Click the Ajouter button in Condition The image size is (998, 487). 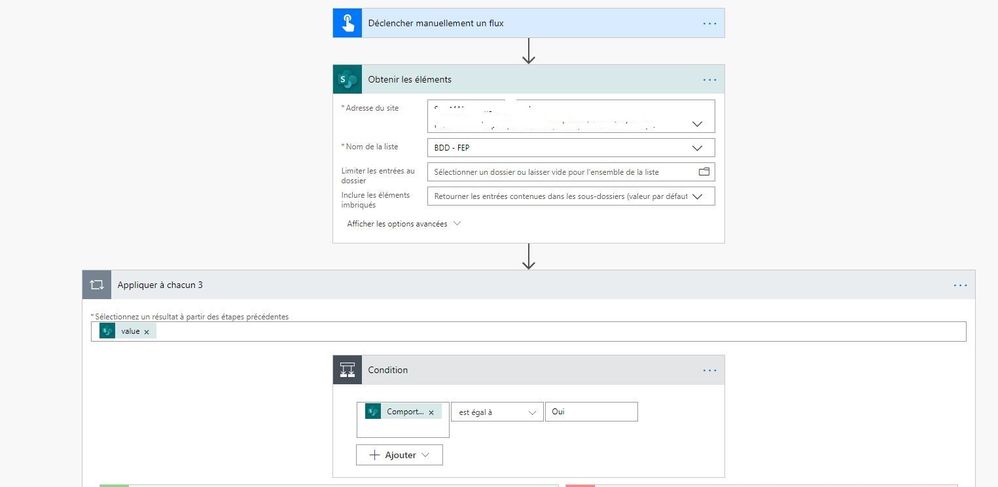[399, 455]
